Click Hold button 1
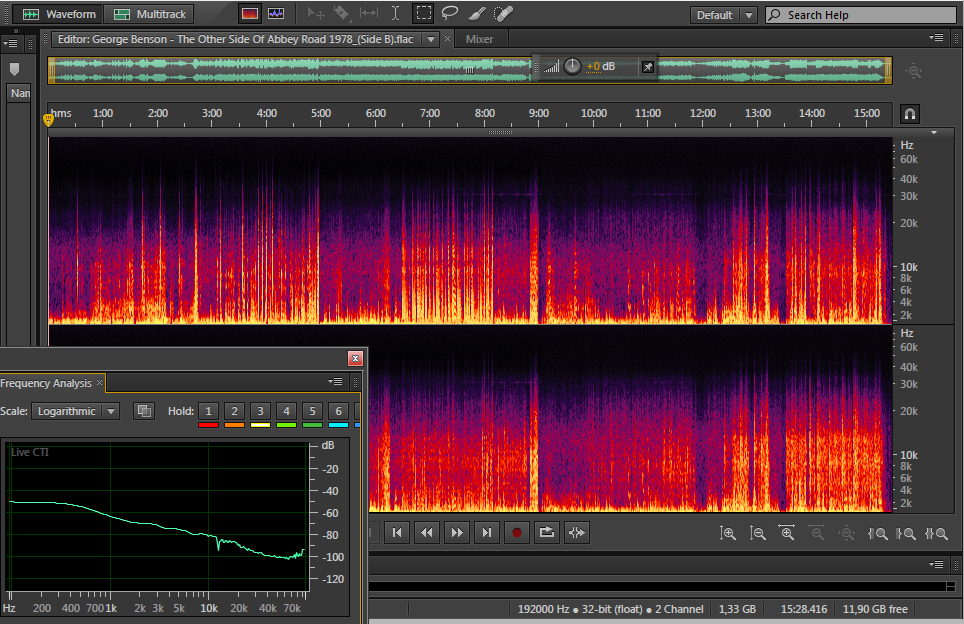The width and height of the screenshot is (964, 624). 208,411
